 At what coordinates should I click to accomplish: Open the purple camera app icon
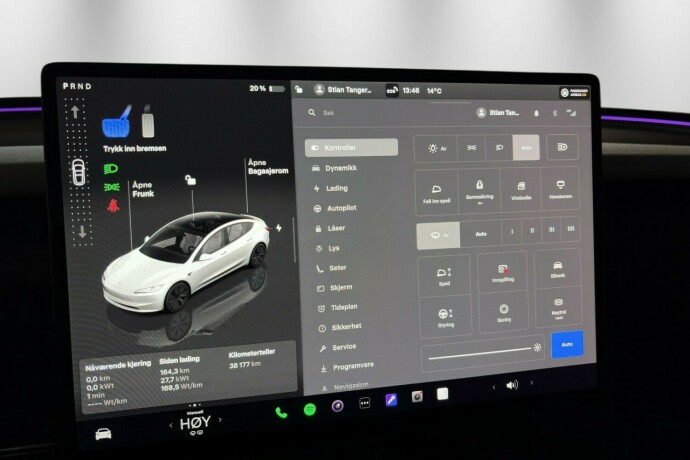[x=338, y=406]
